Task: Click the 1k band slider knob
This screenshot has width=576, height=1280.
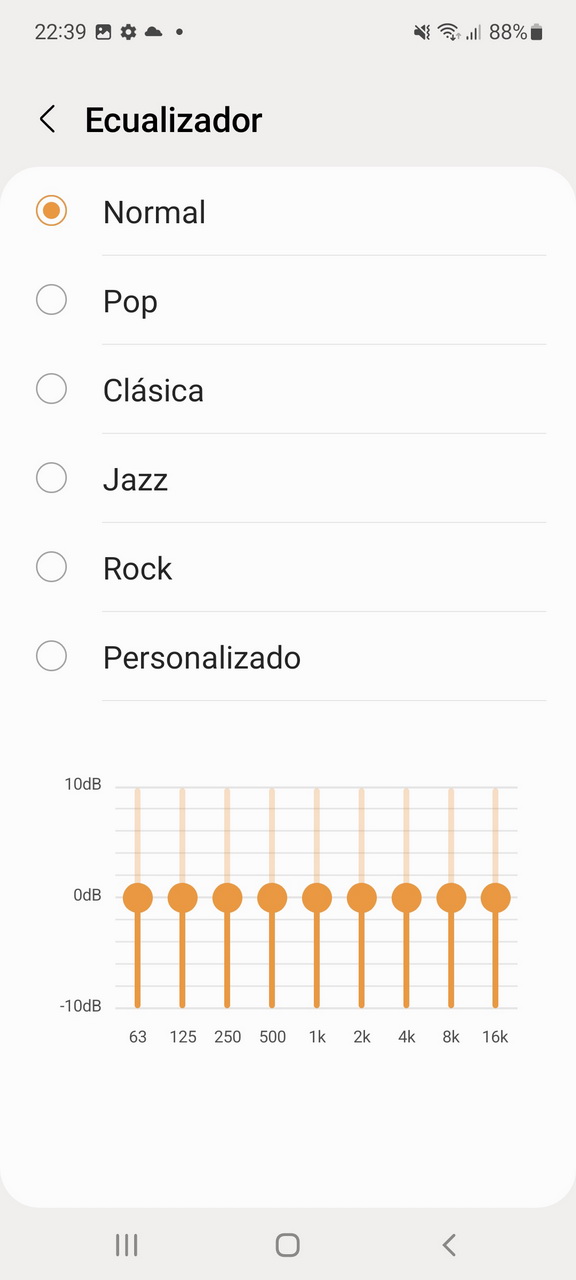Action: click(317, 897)
